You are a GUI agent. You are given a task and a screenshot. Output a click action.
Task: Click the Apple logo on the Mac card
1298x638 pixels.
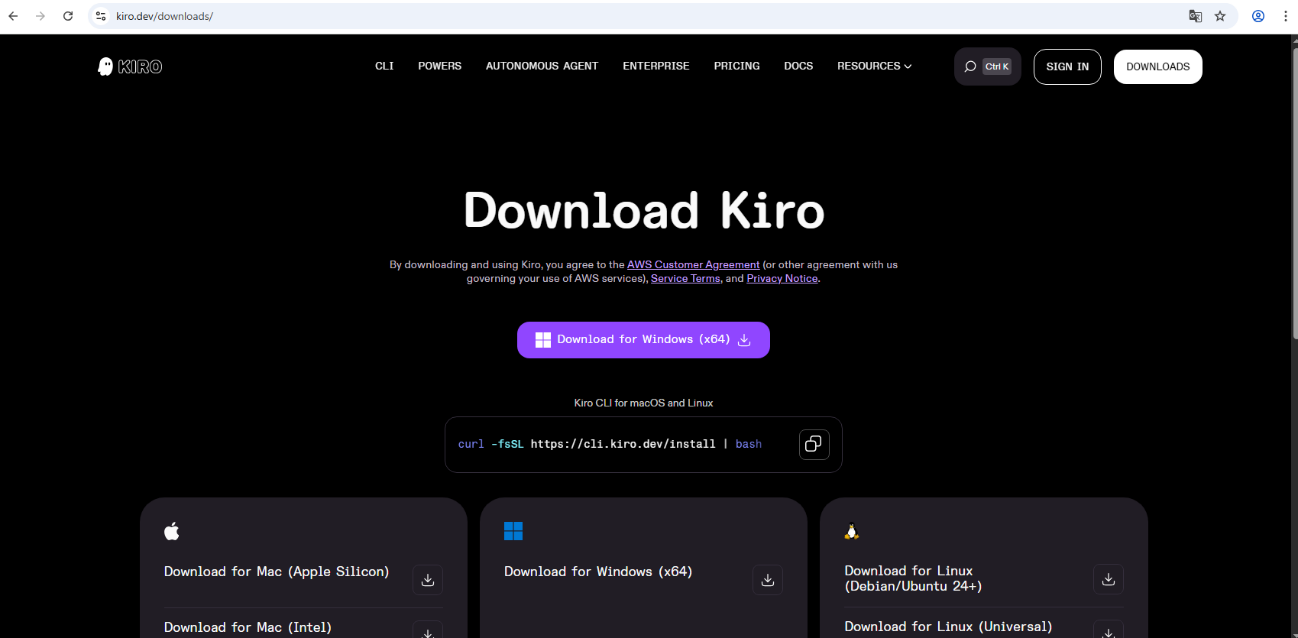point(172,531)
